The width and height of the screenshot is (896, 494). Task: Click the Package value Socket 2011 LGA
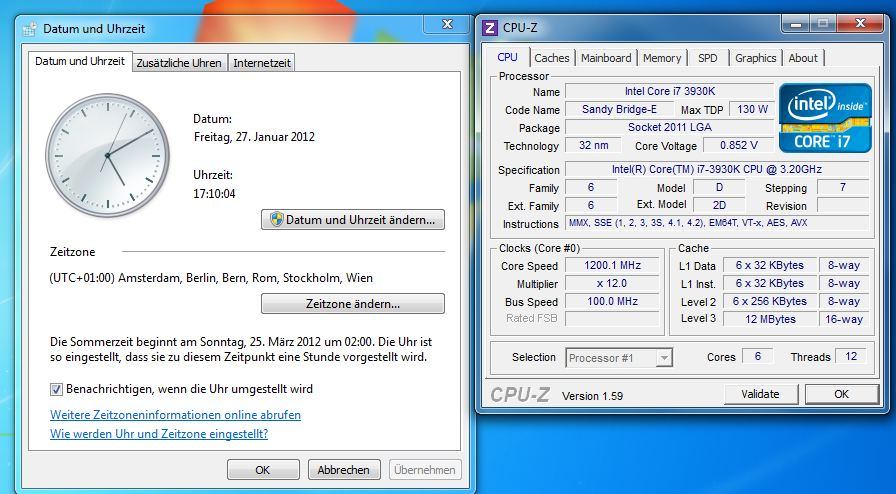[669, 128]
